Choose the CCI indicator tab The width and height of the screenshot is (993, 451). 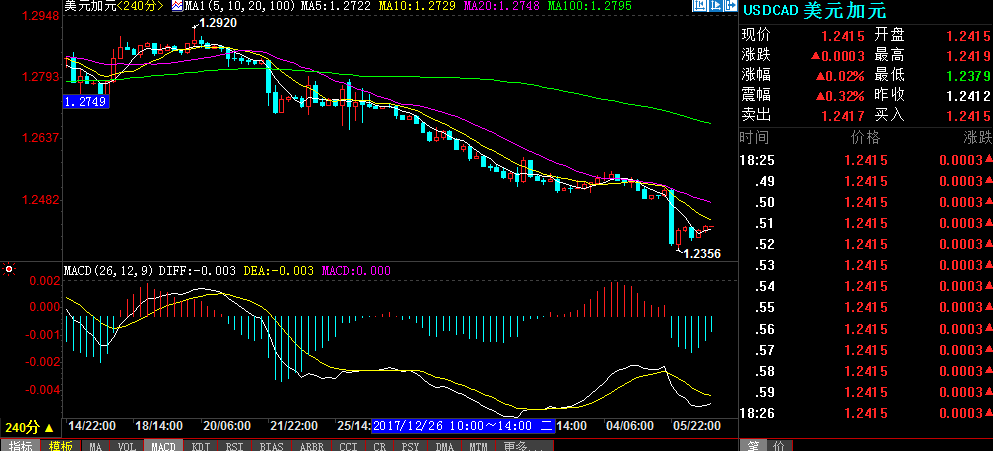point(349,444)
